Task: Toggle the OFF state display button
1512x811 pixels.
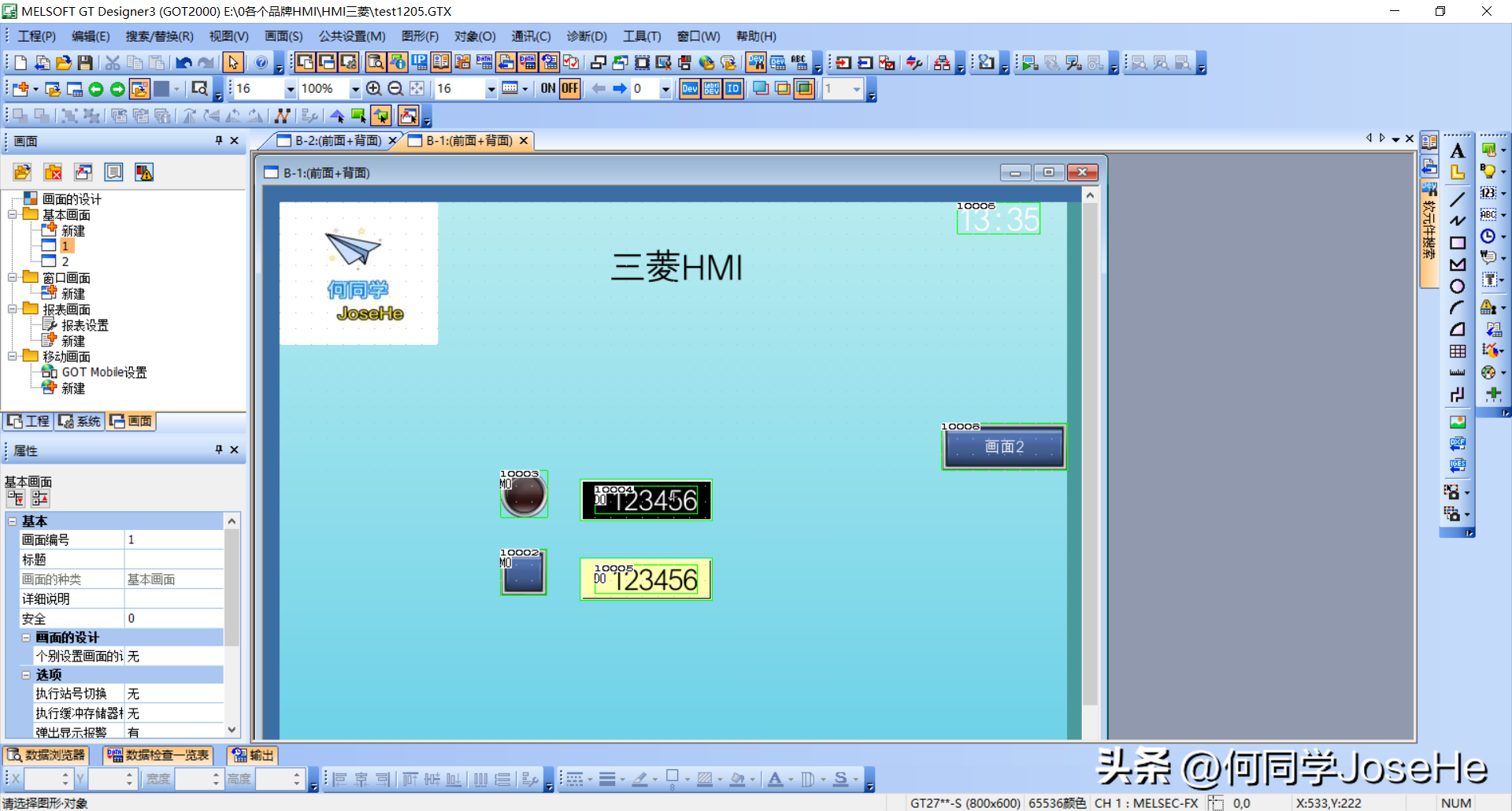Action: pos(569,89)
